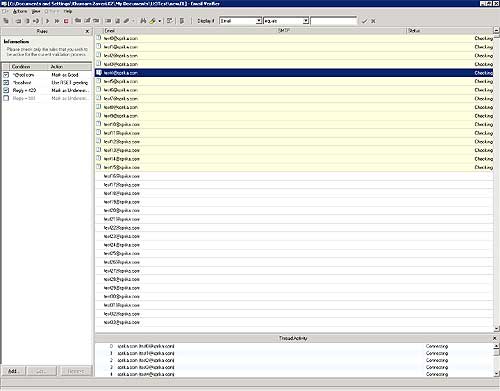This screenshot has width=500, height=391.
Task: Click the green checkmark apply filter icon
Action: pos(364,21)
